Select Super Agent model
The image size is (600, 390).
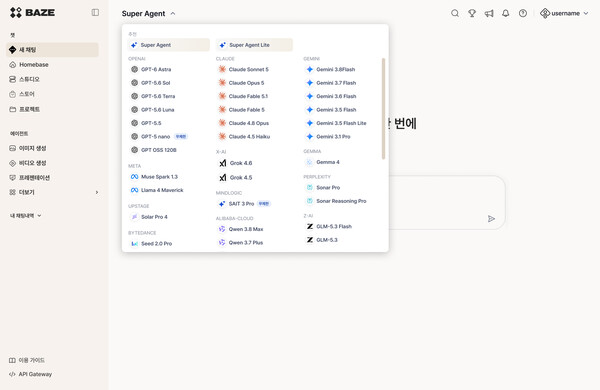pos(169,45)
